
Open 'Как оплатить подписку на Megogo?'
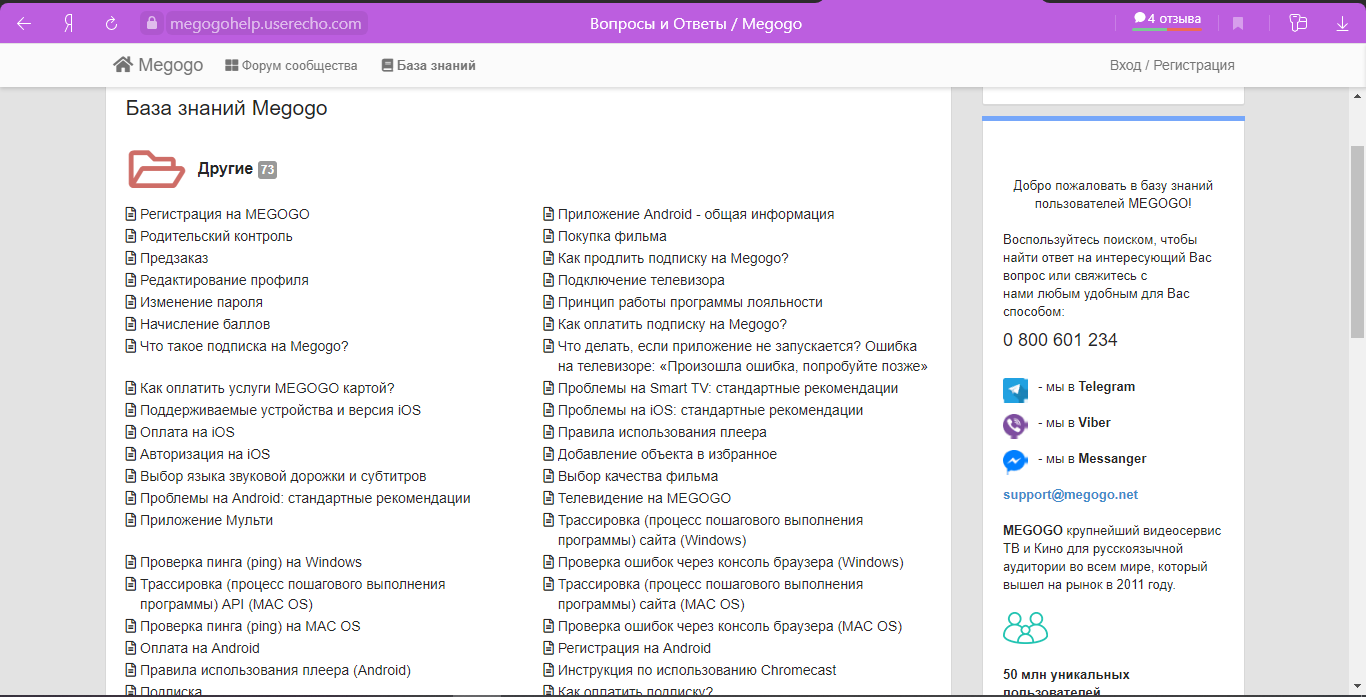(672, 324)
